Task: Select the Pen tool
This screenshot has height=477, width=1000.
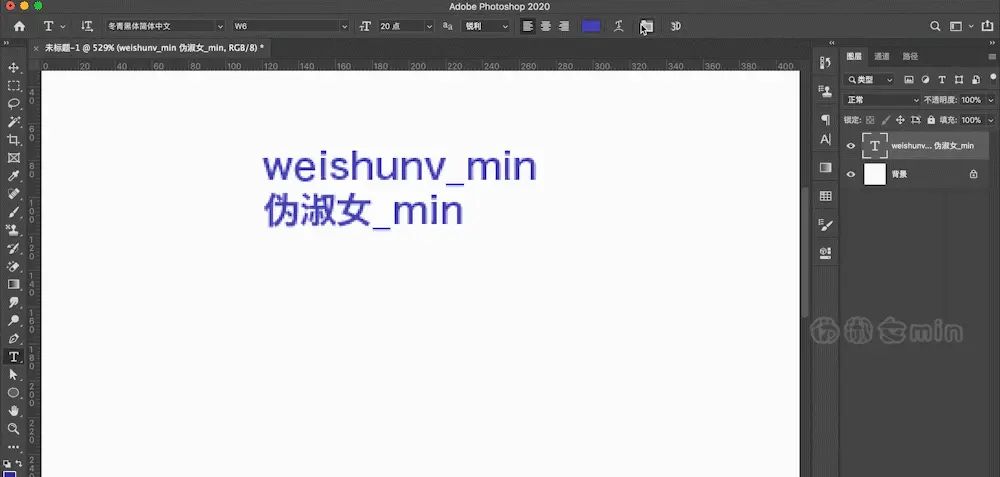Action: [x=13, y=339]
